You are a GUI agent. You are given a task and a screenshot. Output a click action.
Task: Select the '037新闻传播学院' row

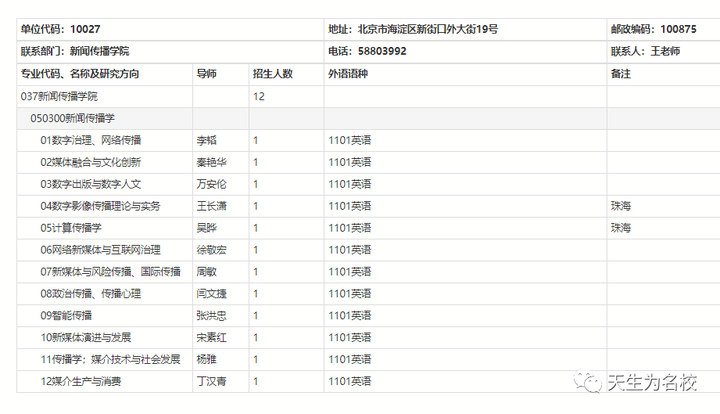pos(368,96)
